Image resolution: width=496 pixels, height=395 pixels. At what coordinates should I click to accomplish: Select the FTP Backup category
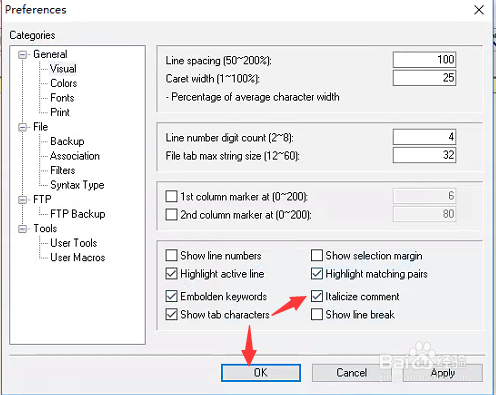pyautogui.click(x=78, y=214)
